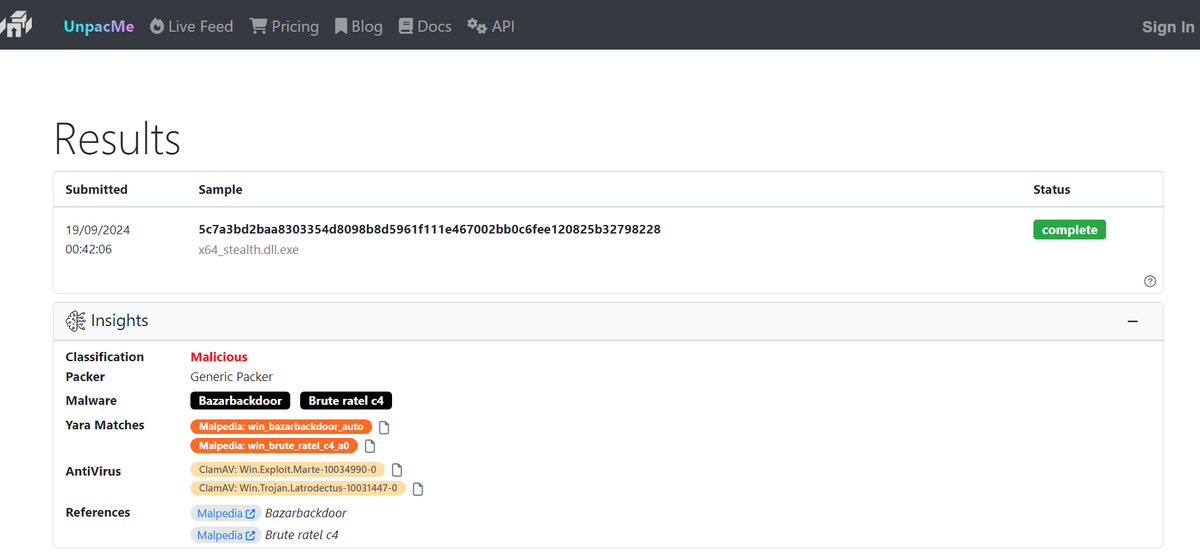
Task: Click the sample SHA256 hash text
Action: [x=430, y=229]
